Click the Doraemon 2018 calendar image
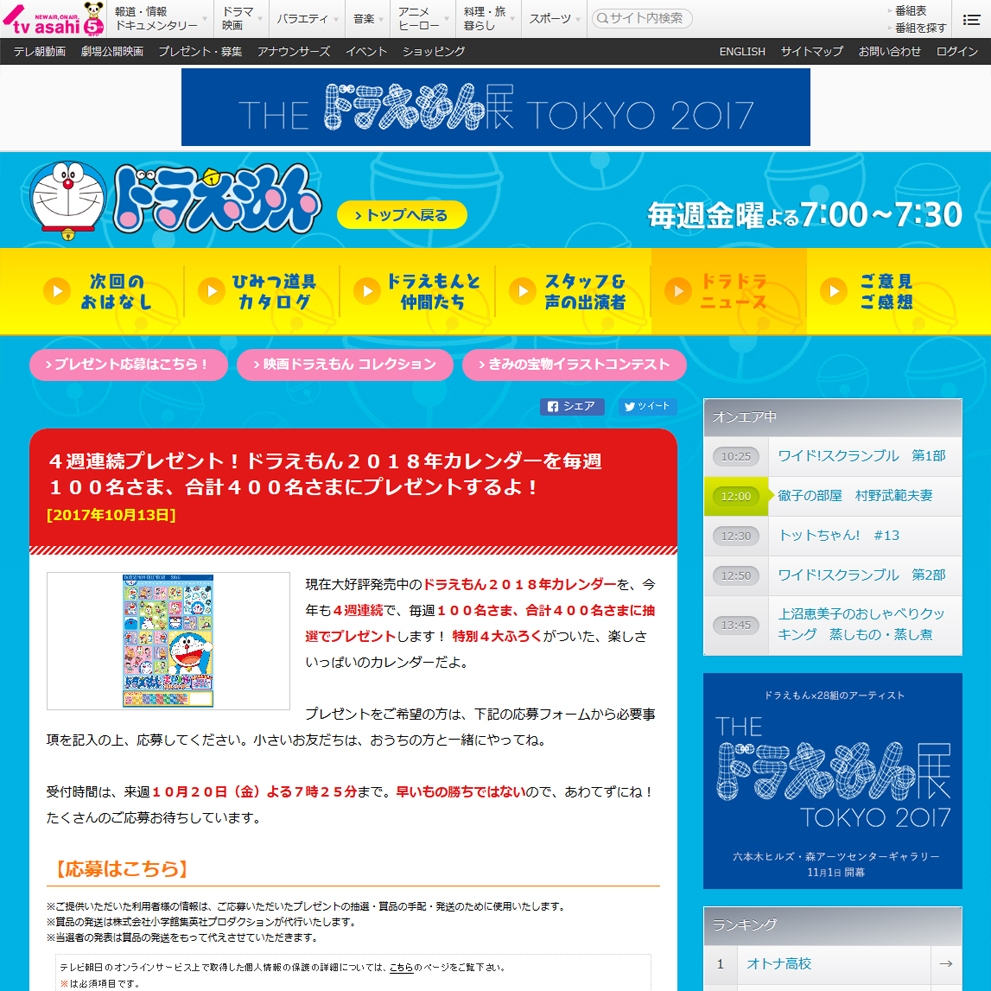This screenshot has height=991, width=991. (x=168, y=641)
